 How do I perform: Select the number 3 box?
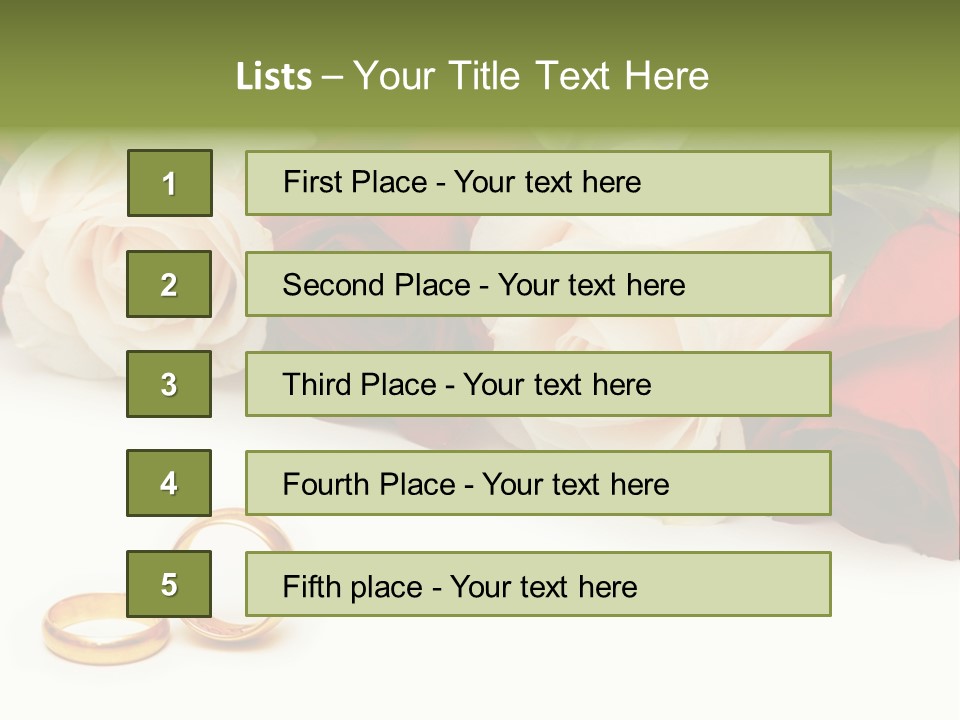169,384
